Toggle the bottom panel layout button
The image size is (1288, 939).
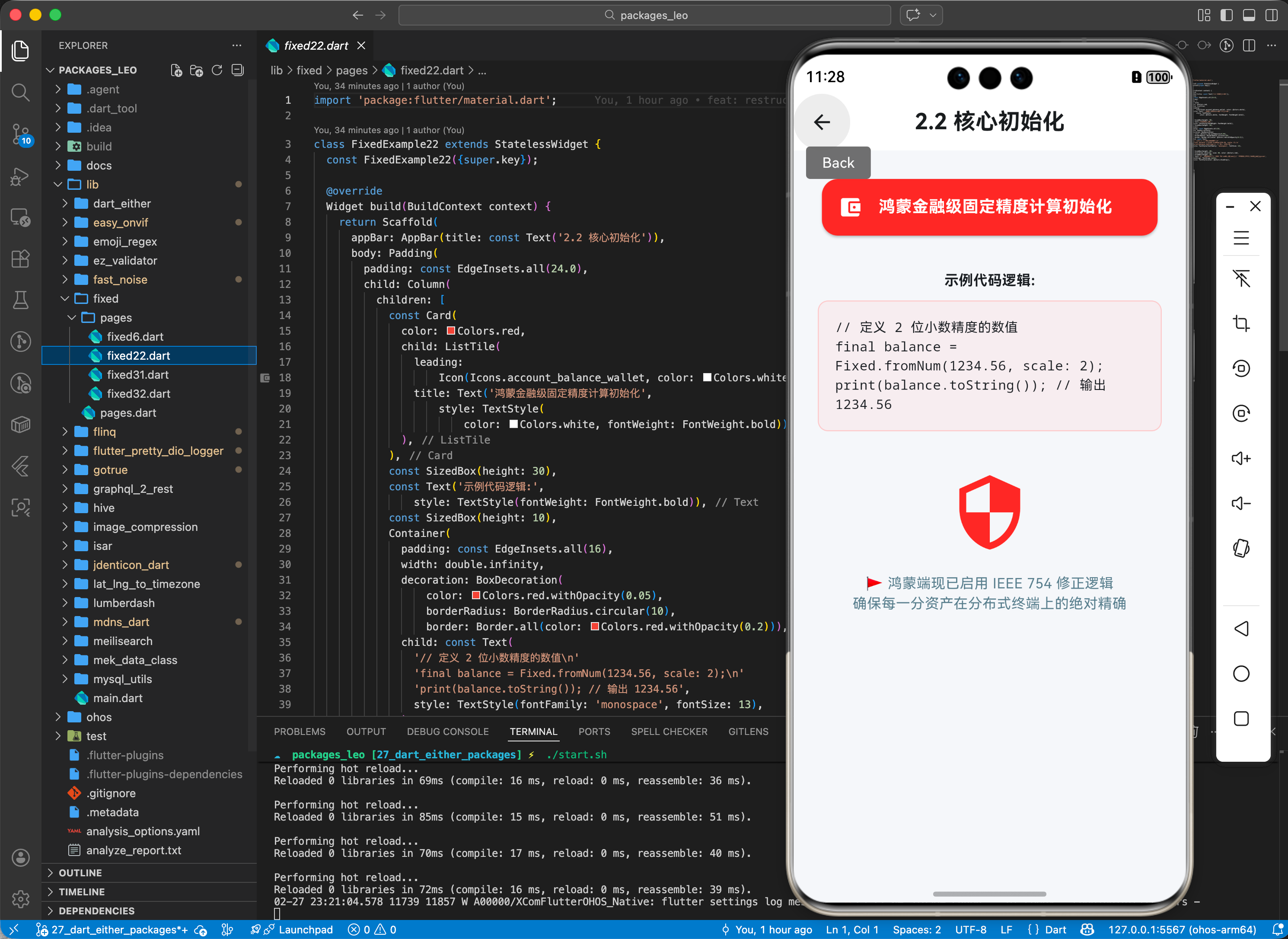[x=1249, y=15]
